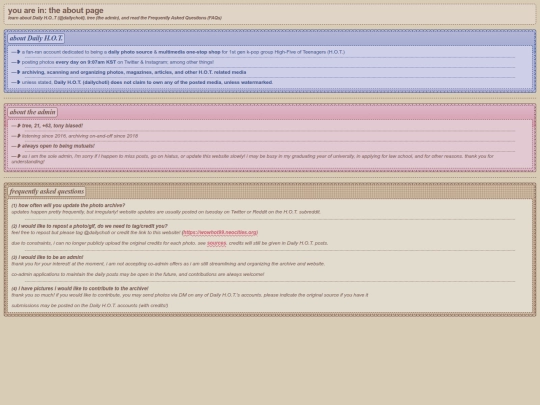Click the arrow bullet before 'archiving, scanning'
This screenshot has height=405, width=540.
pyautogui.click(x=16, y=72)
